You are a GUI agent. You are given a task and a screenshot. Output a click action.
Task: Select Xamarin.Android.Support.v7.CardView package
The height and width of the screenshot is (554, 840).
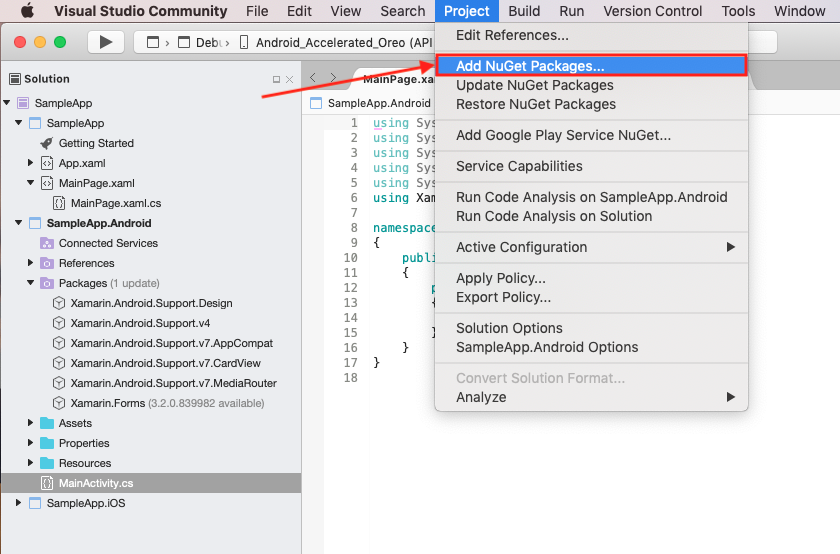pyautogui.click(x=165, y=363)
